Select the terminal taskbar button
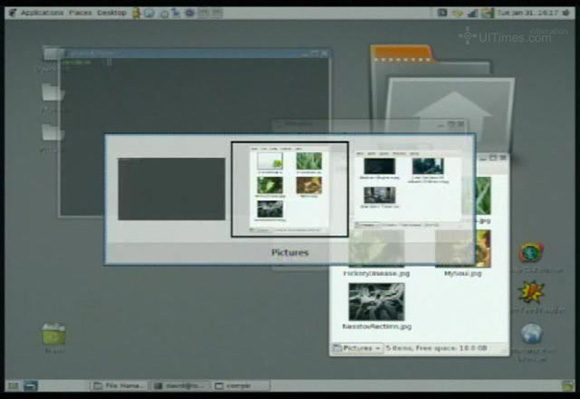The width and height of the screenshot is (580, 399). (181, 386)
